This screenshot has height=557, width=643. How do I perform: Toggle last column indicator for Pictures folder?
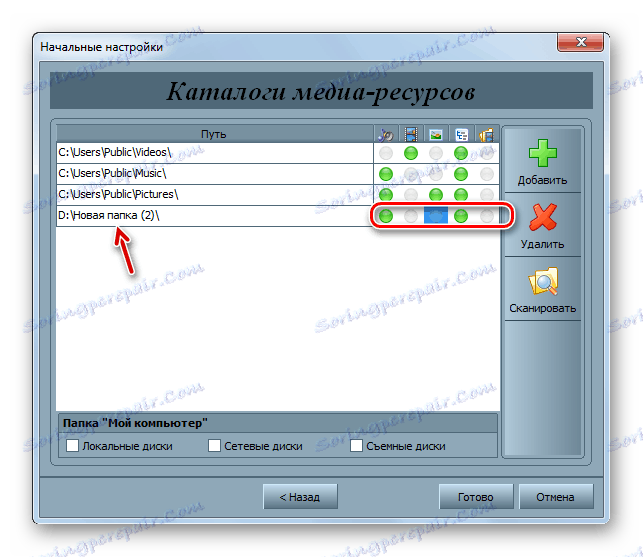(x=486, y=194)
